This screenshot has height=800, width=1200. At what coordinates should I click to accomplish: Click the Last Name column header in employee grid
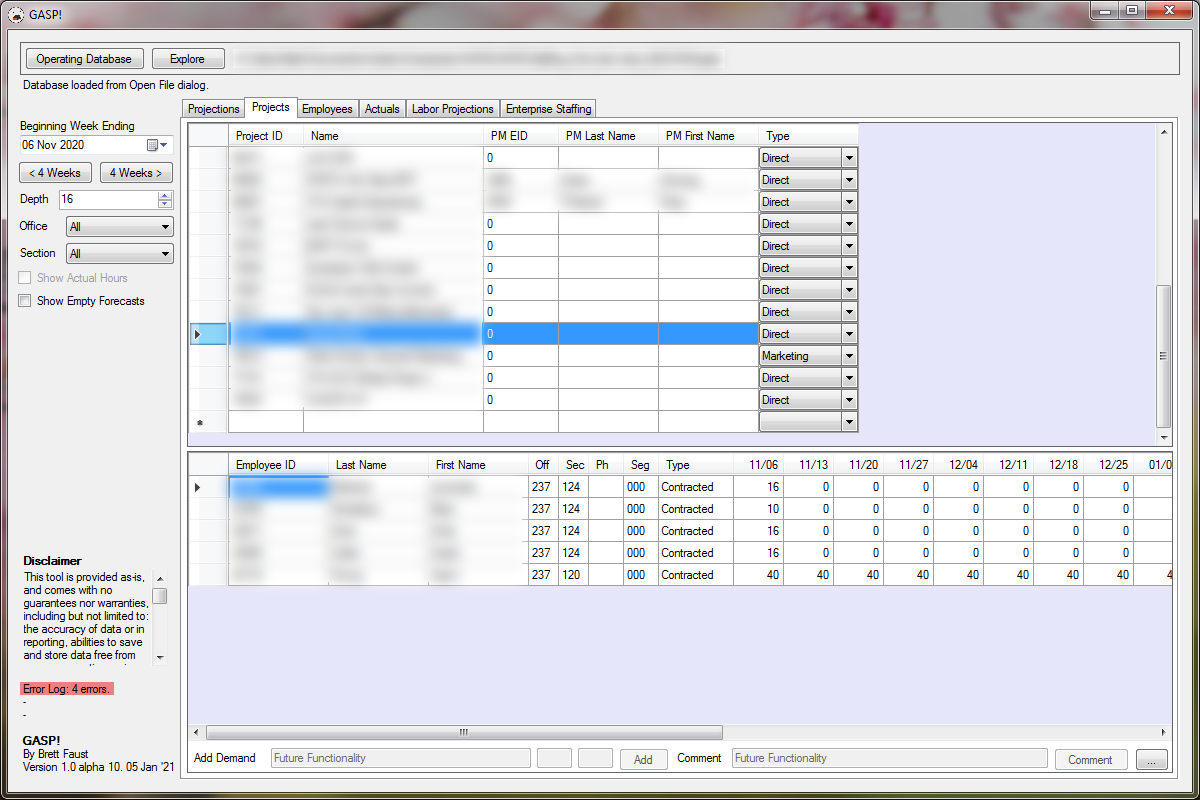pos(378,465)
